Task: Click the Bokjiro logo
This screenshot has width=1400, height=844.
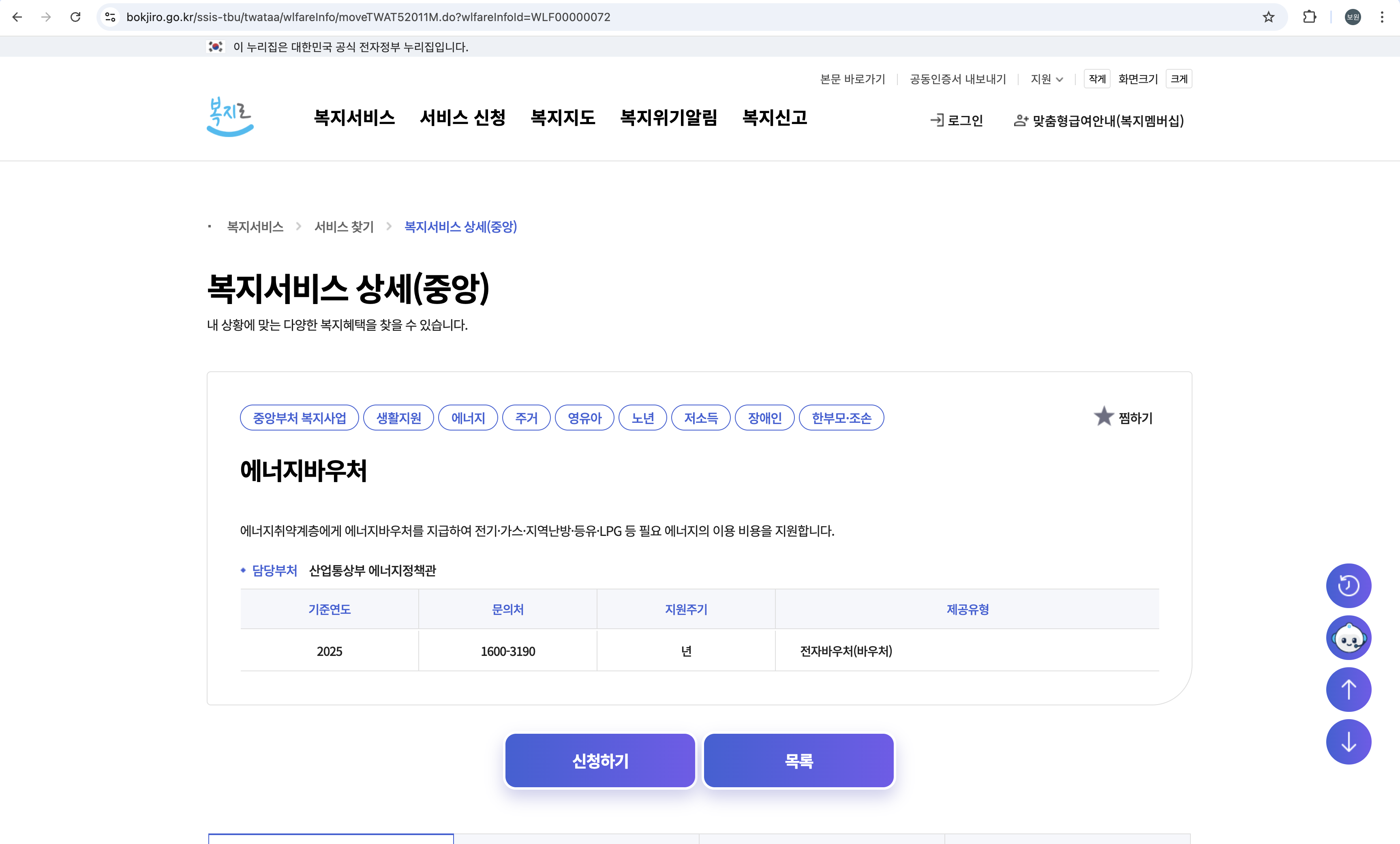Action: (x=230, y=117)
